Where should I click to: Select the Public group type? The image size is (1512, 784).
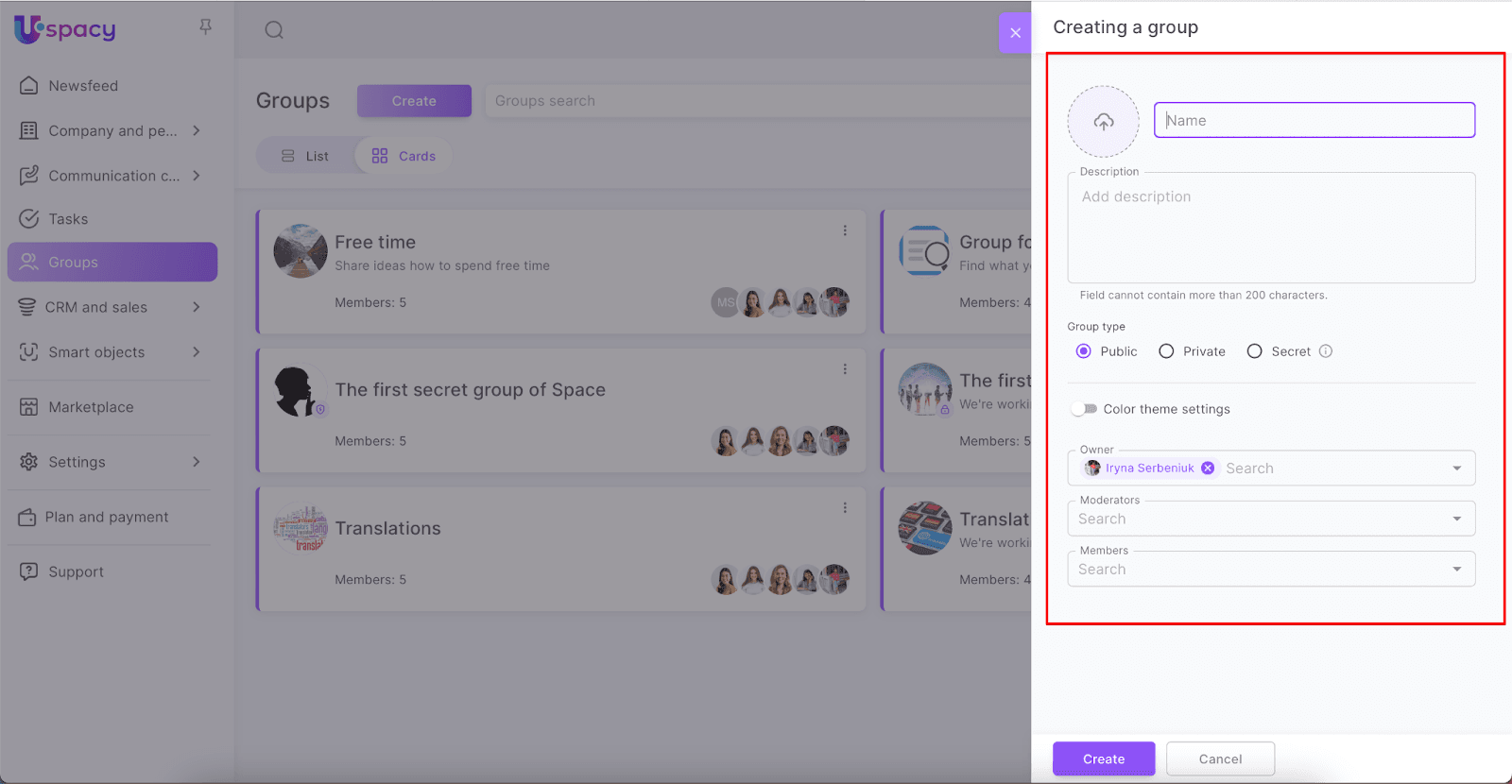(1084, 351)
